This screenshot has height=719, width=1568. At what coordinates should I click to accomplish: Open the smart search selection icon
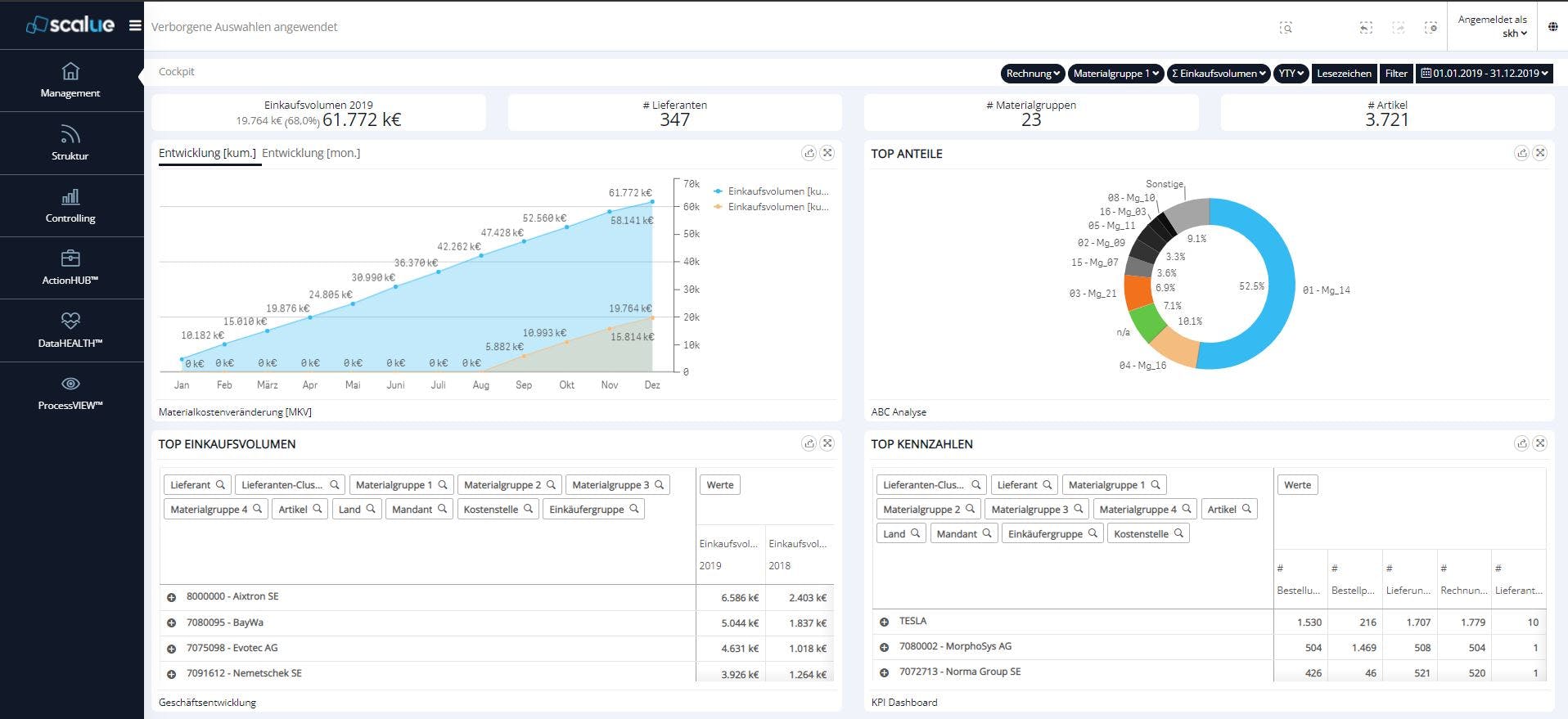click(x=1286, y=28)
